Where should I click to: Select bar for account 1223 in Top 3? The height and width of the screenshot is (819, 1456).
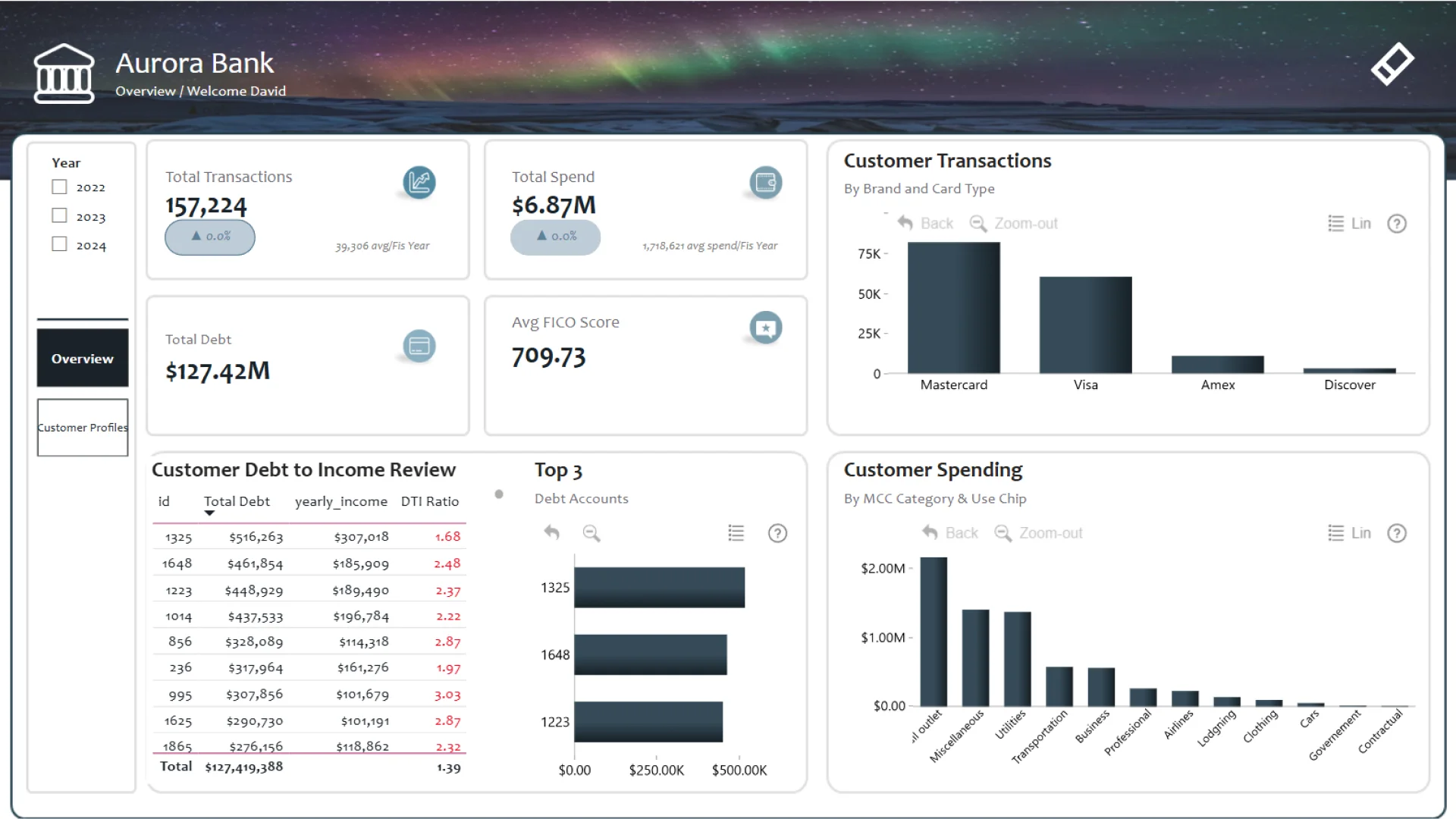click(x=648, y=722)
